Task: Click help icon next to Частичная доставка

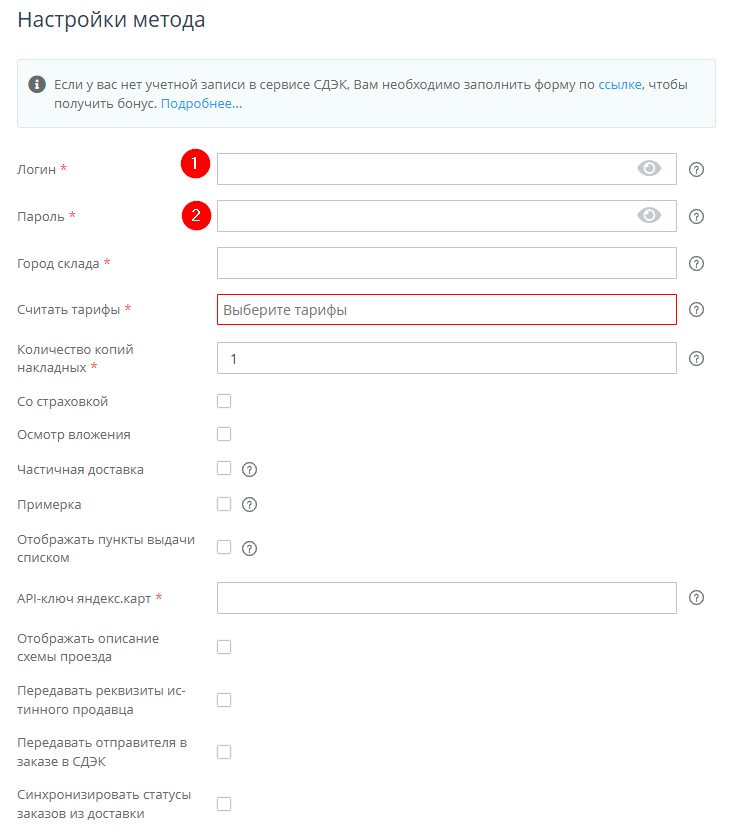Action: pyautogui.click(x=250, y=469)
